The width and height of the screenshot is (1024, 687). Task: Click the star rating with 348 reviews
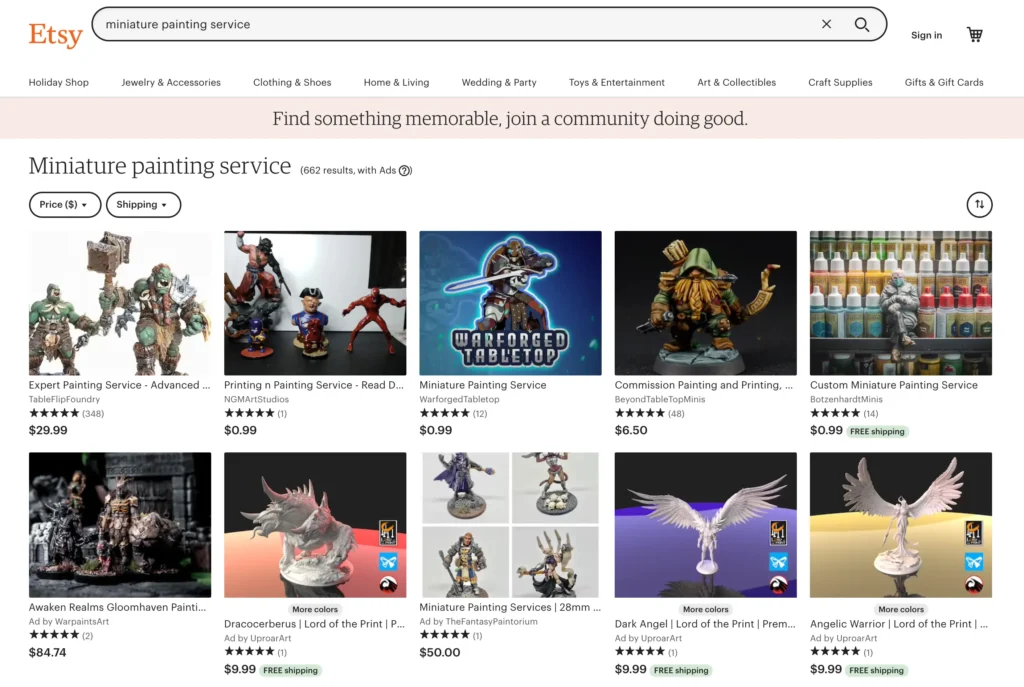[x=67, y=413]
